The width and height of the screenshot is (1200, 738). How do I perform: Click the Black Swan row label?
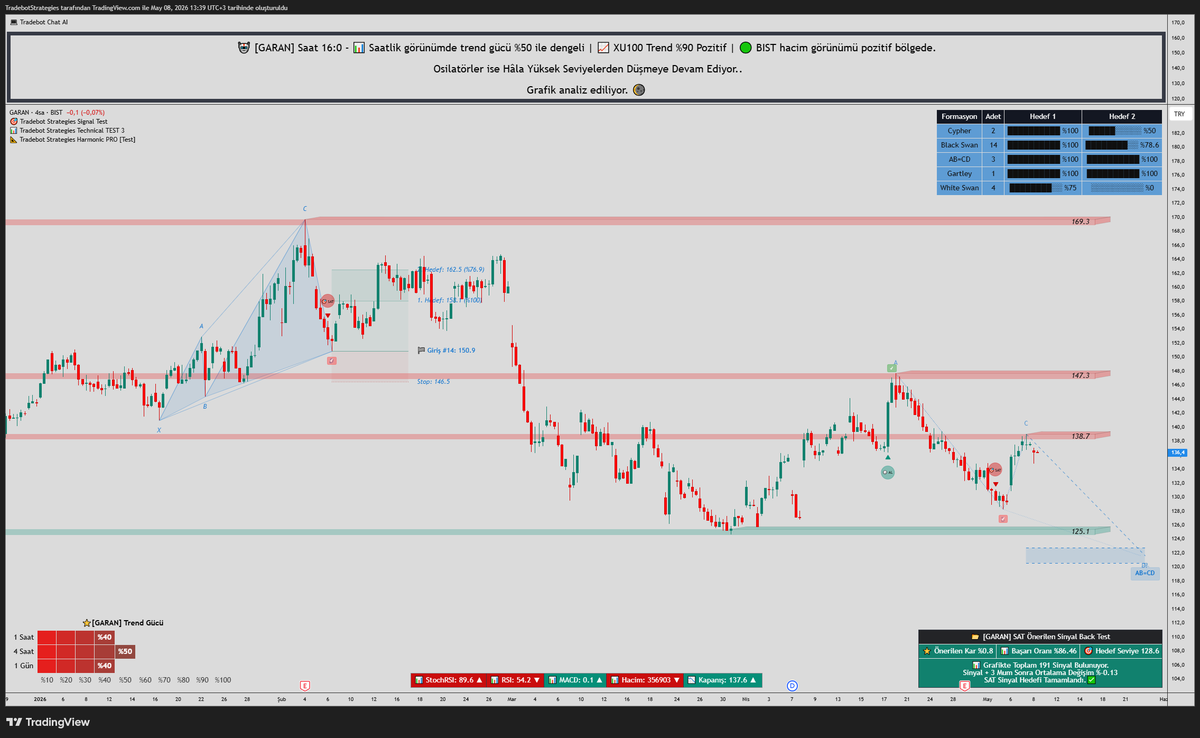click(959, 145)
